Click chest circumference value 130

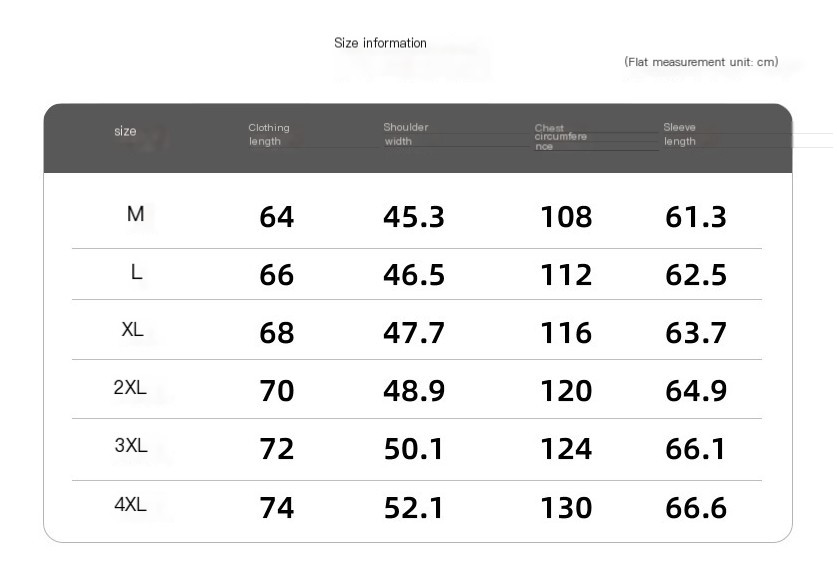(566, 507)
